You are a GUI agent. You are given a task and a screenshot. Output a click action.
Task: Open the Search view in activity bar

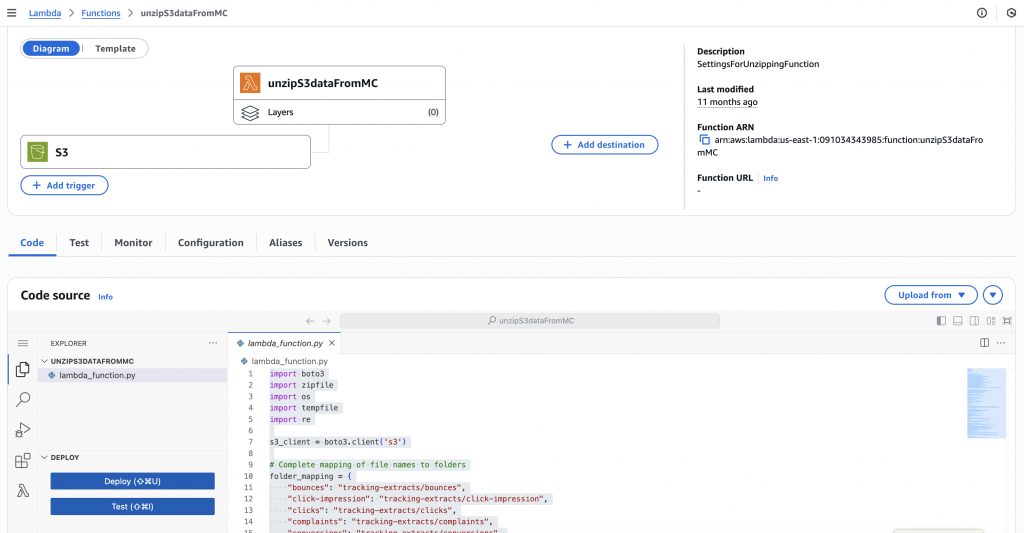23,399
